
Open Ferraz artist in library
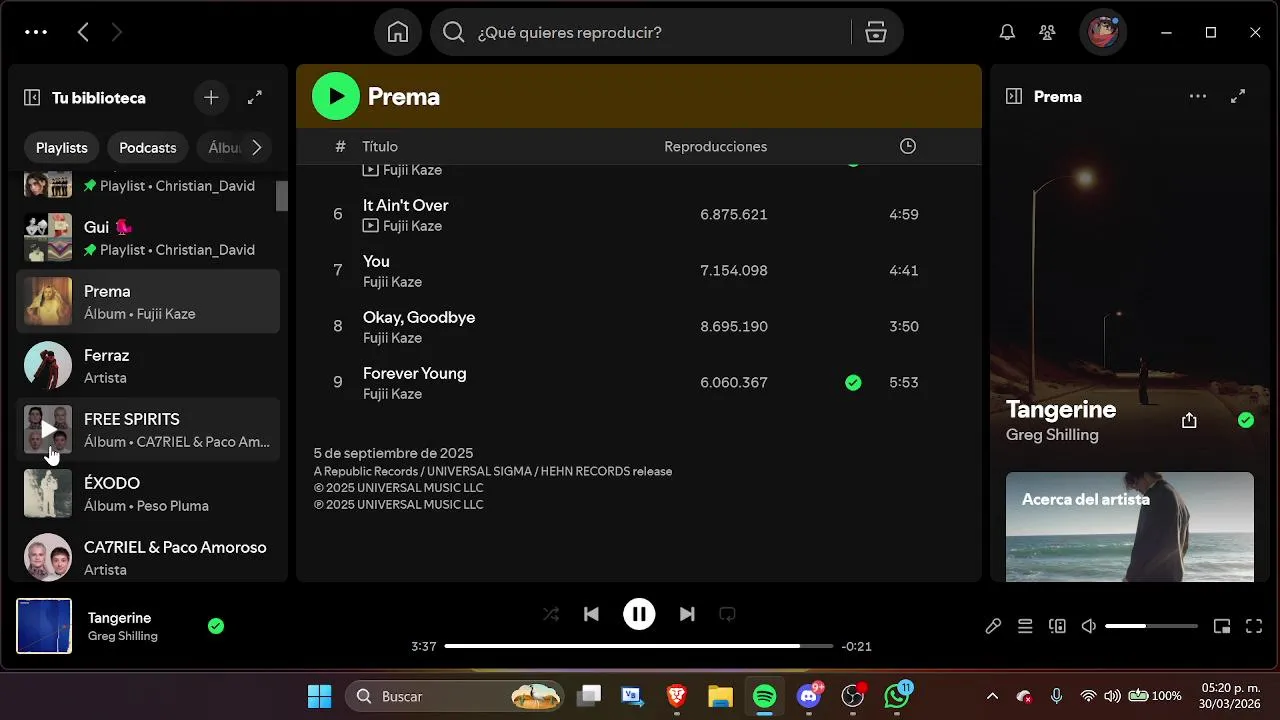click(148, 366)
